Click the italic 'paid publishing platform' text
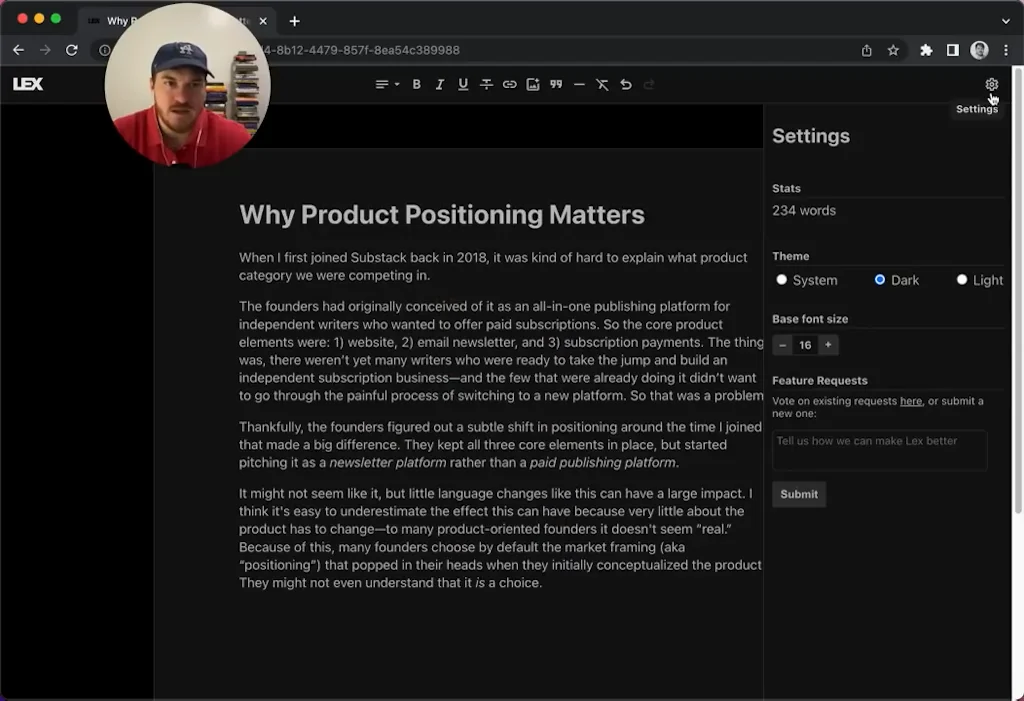Viewport: 1024px width, 701px height. tap(602, 463)
